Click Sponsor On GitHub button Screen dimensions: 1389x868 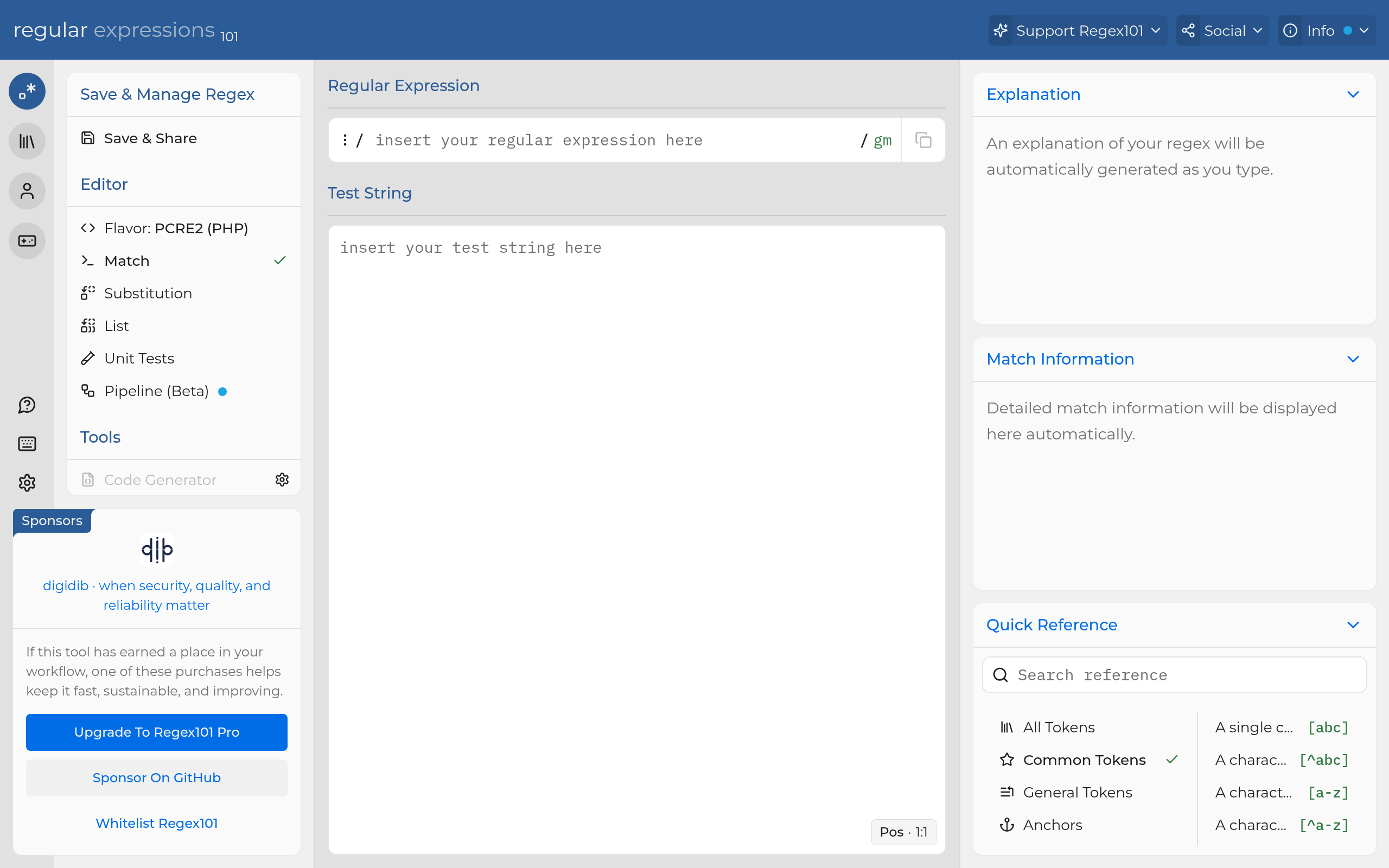[x=157, y=777]
